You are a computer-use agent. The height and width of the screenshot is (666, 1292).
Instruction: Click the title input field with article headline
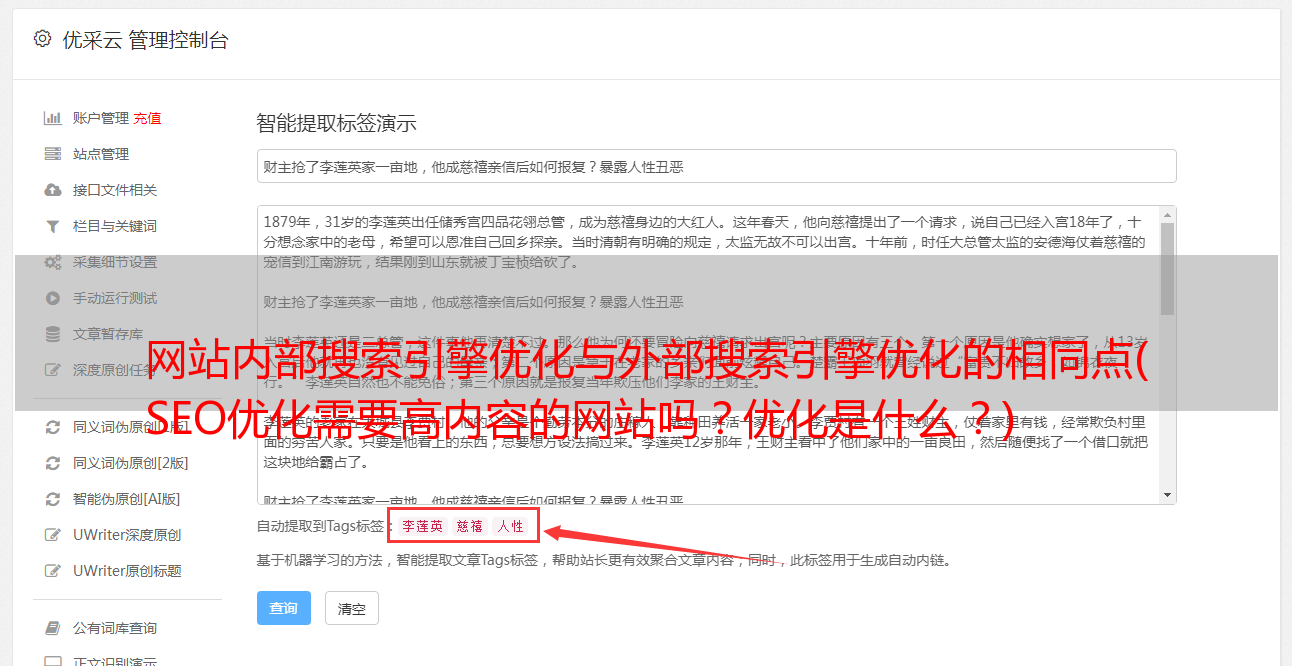(716, 166)
